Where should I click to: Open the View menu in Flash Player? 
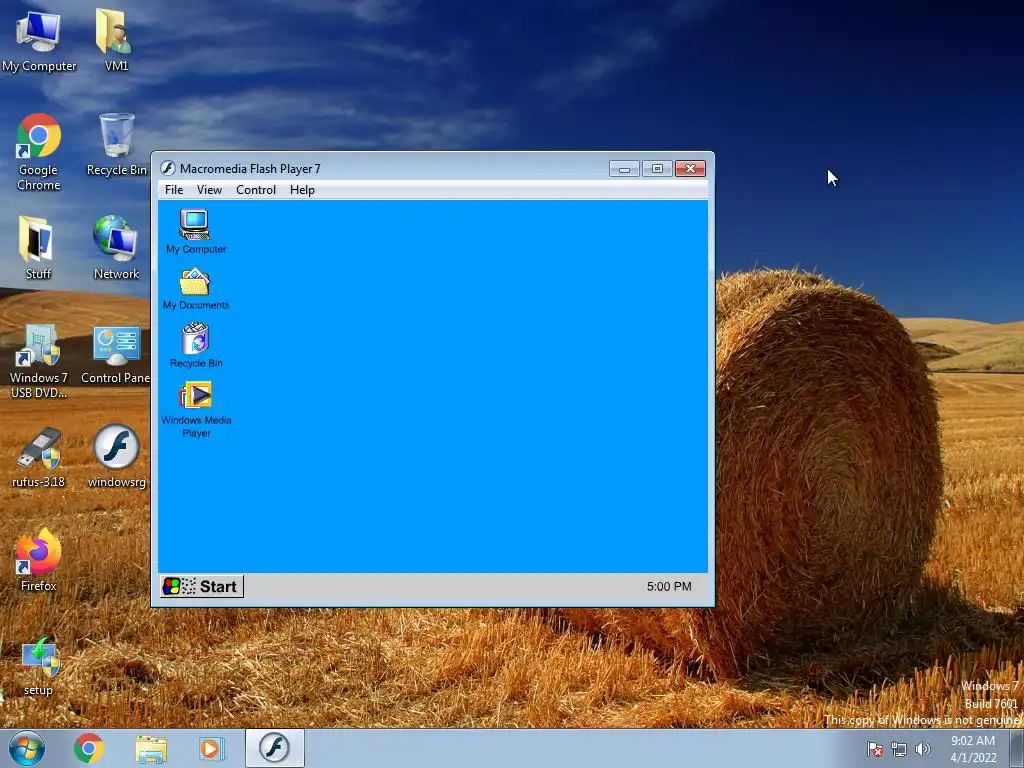tap(209, 189)
